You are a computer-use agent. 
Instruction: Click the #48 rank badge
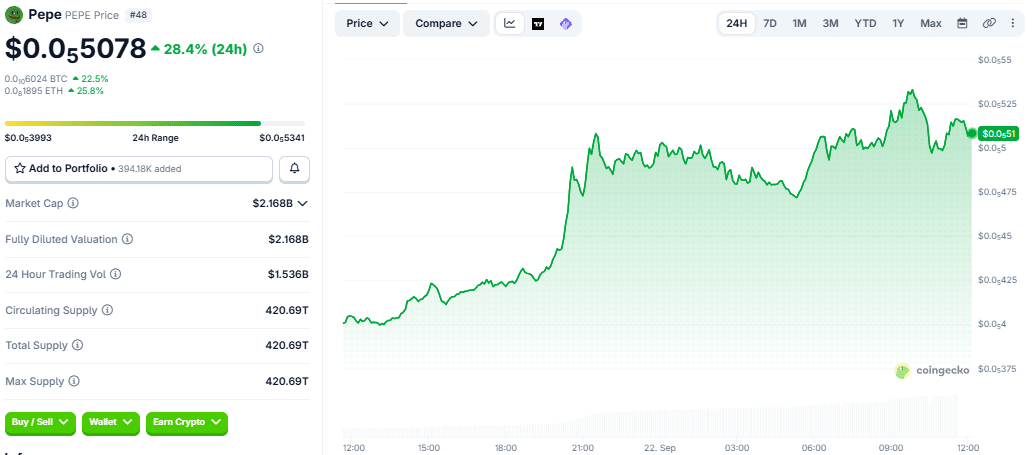click(138, 15)
